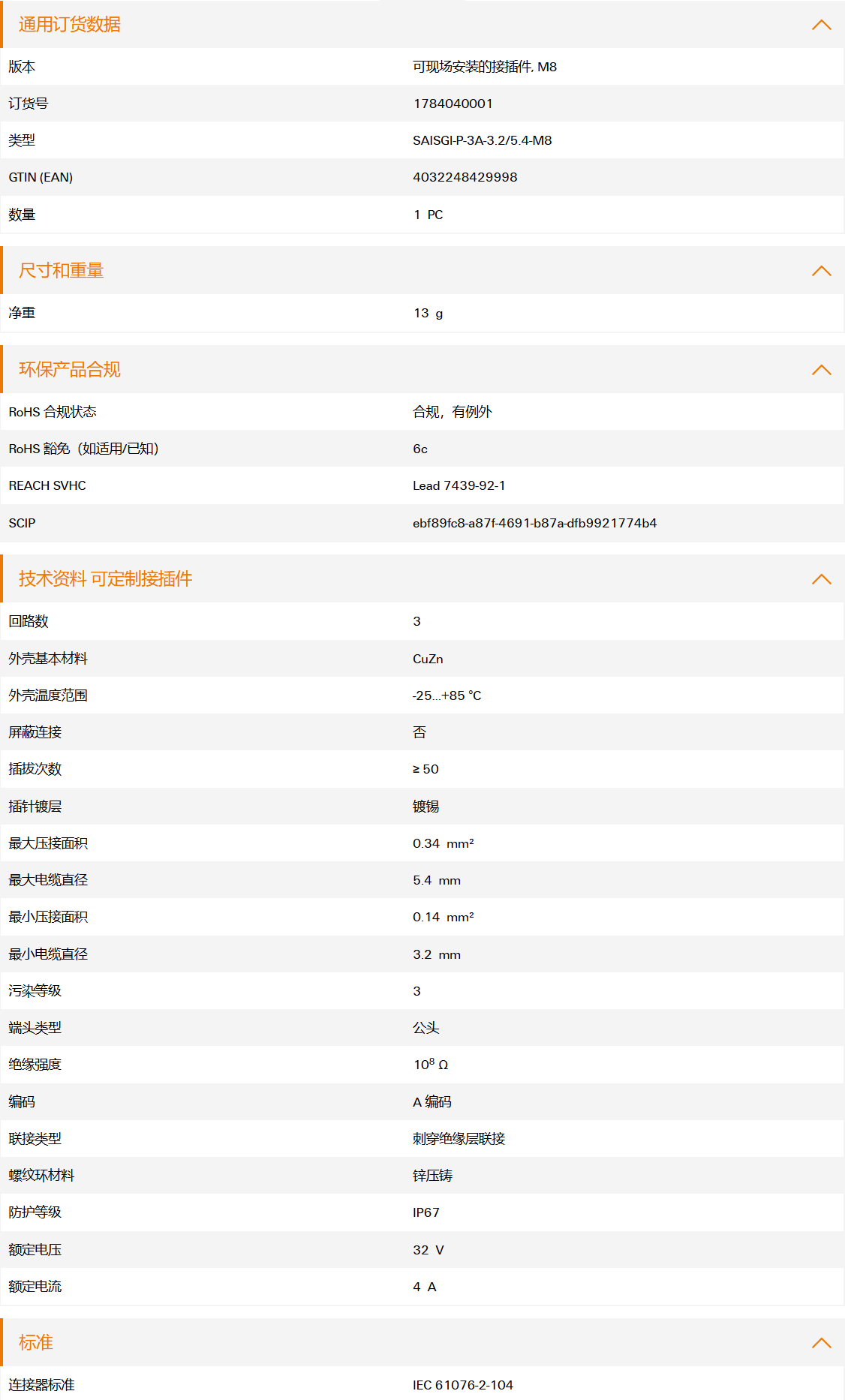The height and width of the screenshot is (1400, 845).
Task: Click the plug cycles value ≥ 50
Action: pyautogui.click(x=426, y=769)
